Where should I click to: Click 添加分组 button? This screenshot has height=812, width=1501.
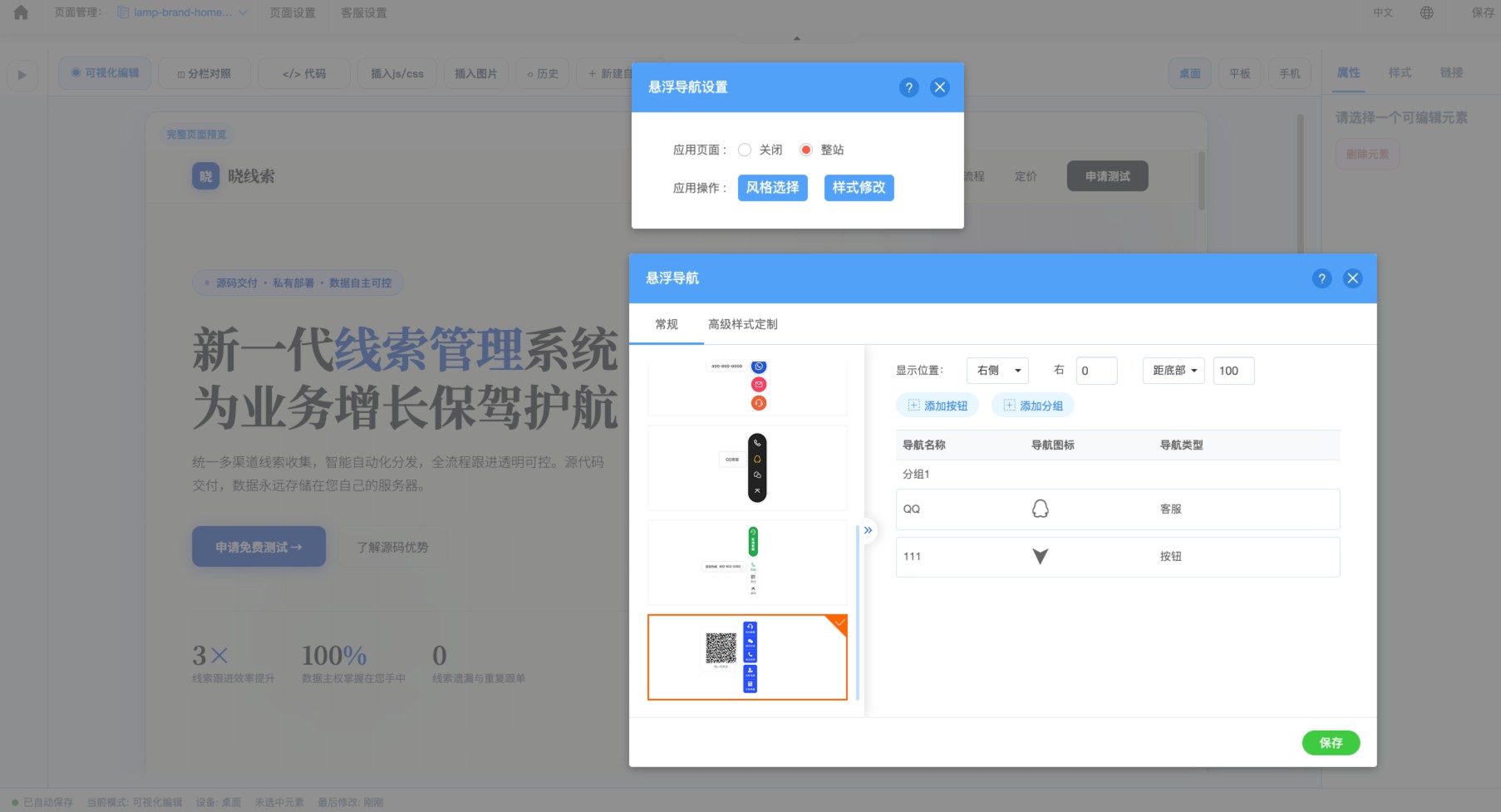pyautogui.click(x=1033, y=406)
